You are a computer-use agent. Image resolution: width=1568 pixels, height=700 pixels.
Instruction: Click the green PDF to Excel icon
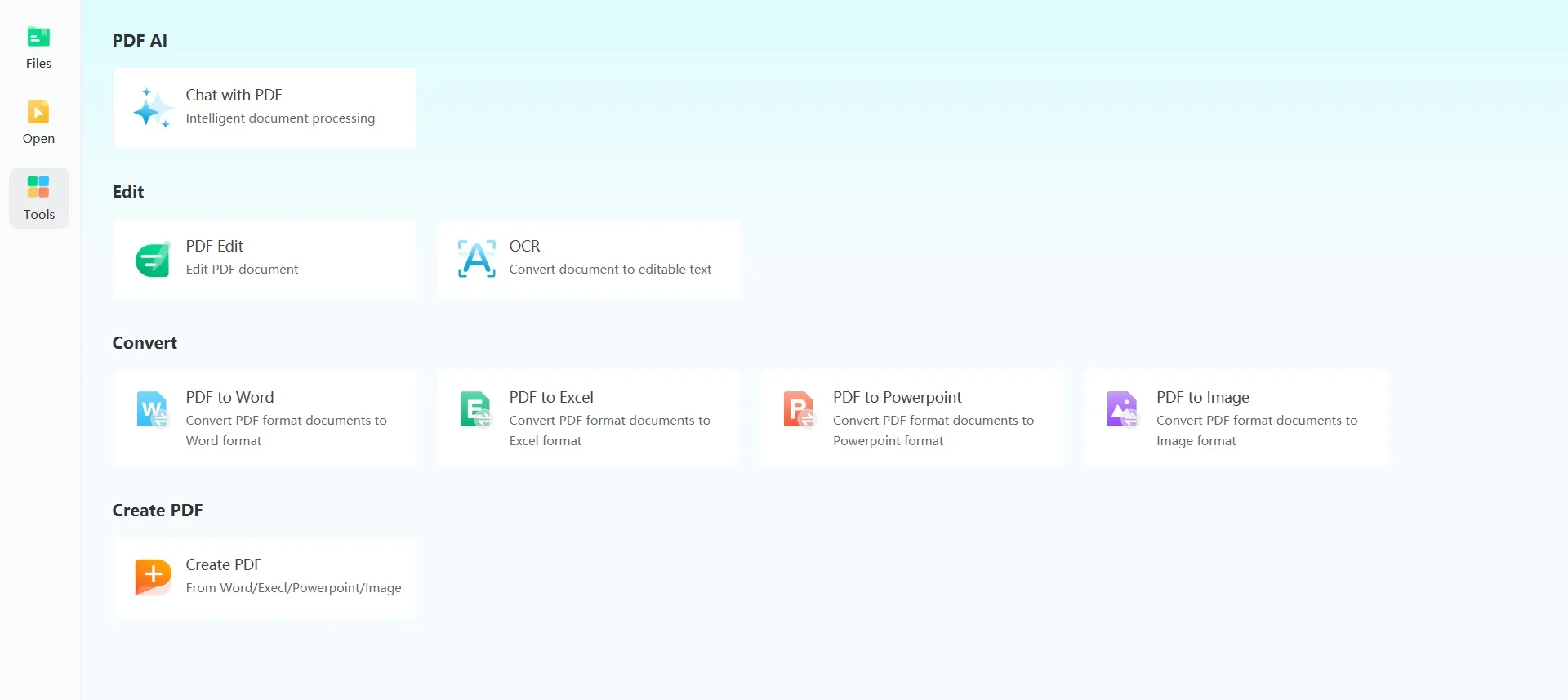476,409
